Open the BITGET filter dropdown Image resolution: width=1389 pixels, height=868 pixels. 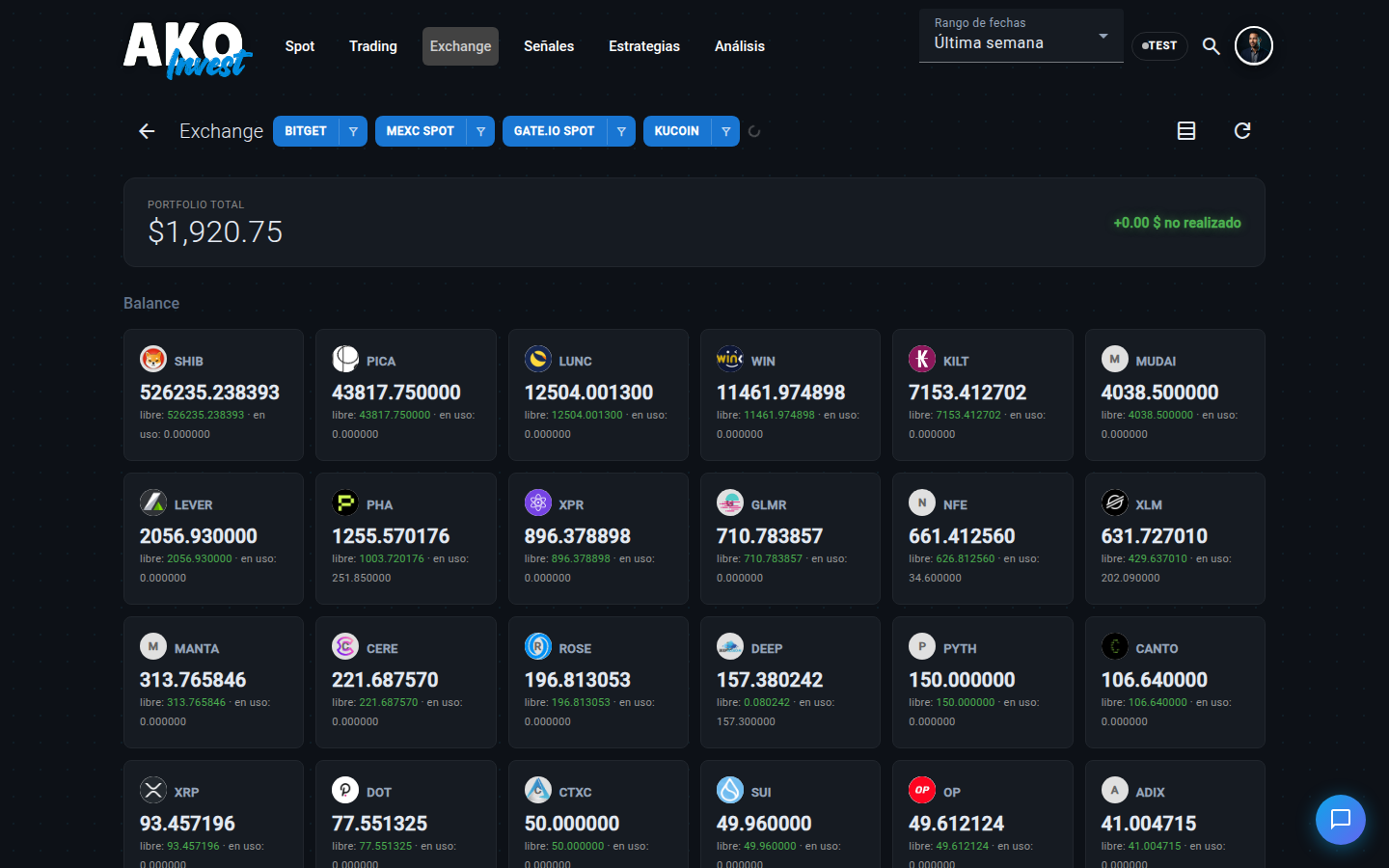tap(353, 131)
